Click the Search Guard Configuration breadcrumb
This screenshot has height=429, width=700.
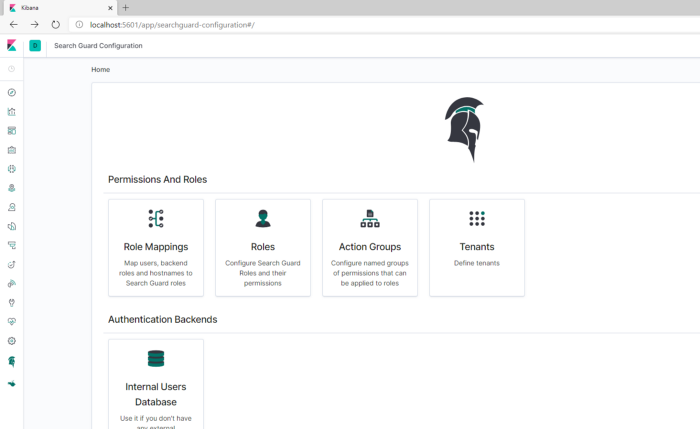tap(98, 46)
